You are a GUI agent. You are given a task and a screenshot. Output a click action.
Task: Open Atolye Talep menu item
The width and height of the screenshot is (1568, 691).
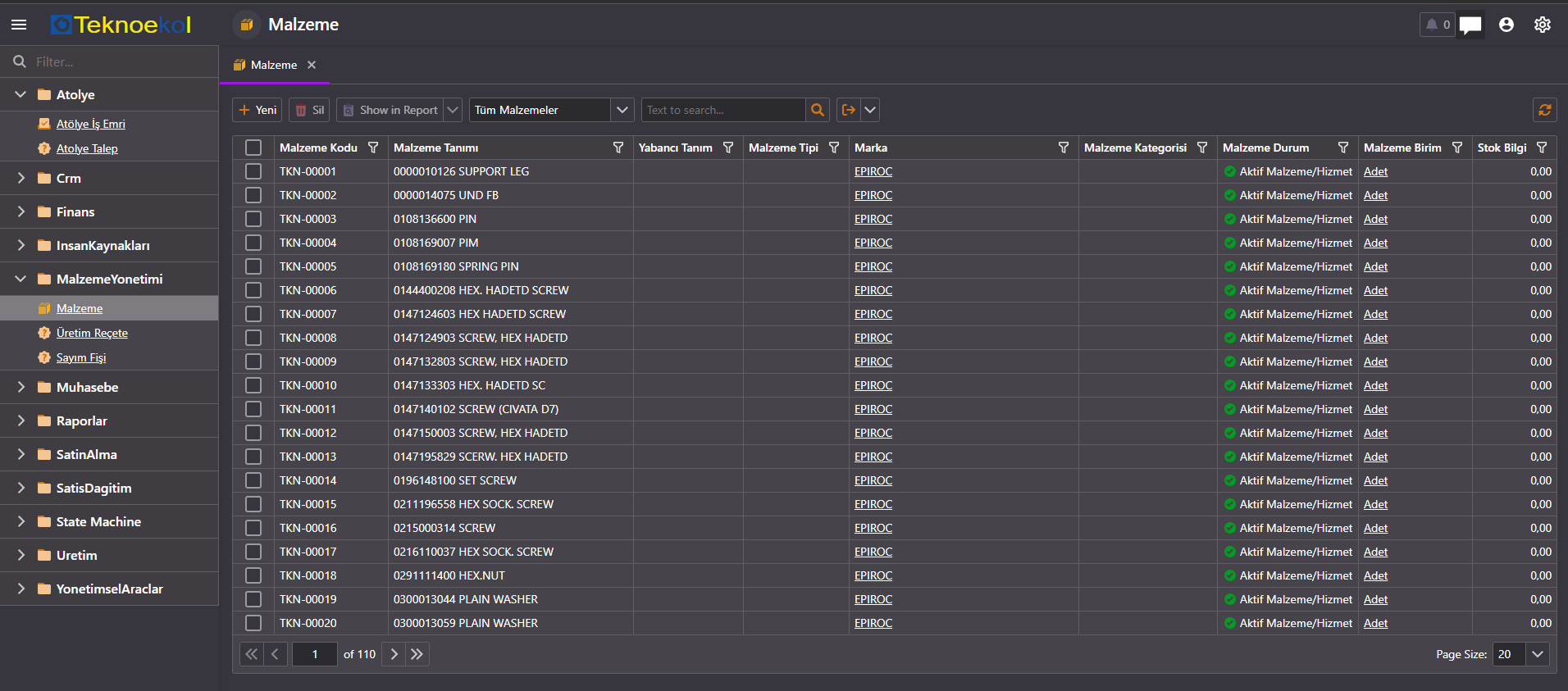click(x=87, y=148)
